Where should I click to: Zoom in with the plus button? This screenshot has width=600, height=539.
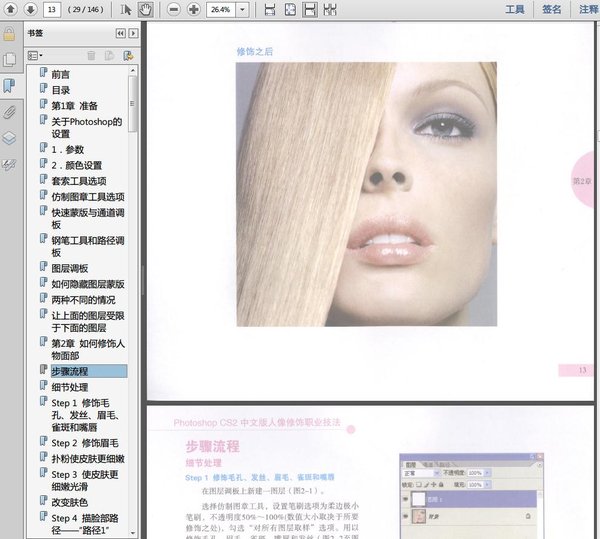pyautogui.click(x=194, y=9)
